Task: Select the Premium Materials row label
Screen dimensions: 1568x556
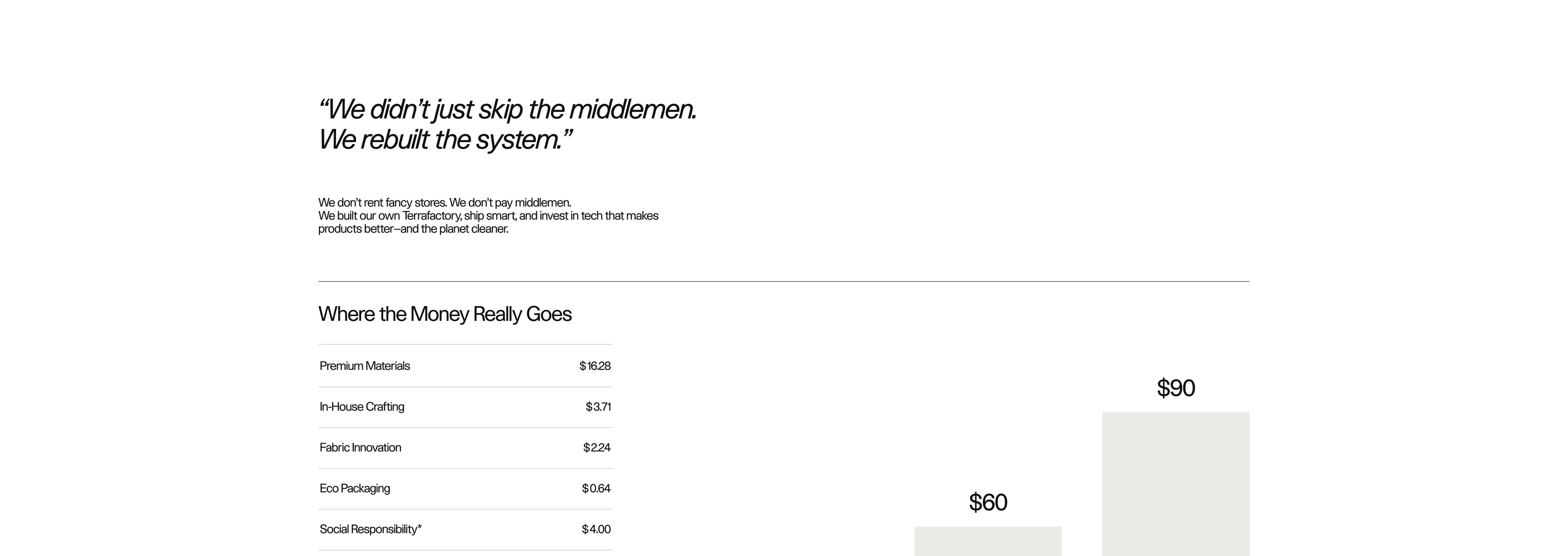Action: tap(365, 366)
